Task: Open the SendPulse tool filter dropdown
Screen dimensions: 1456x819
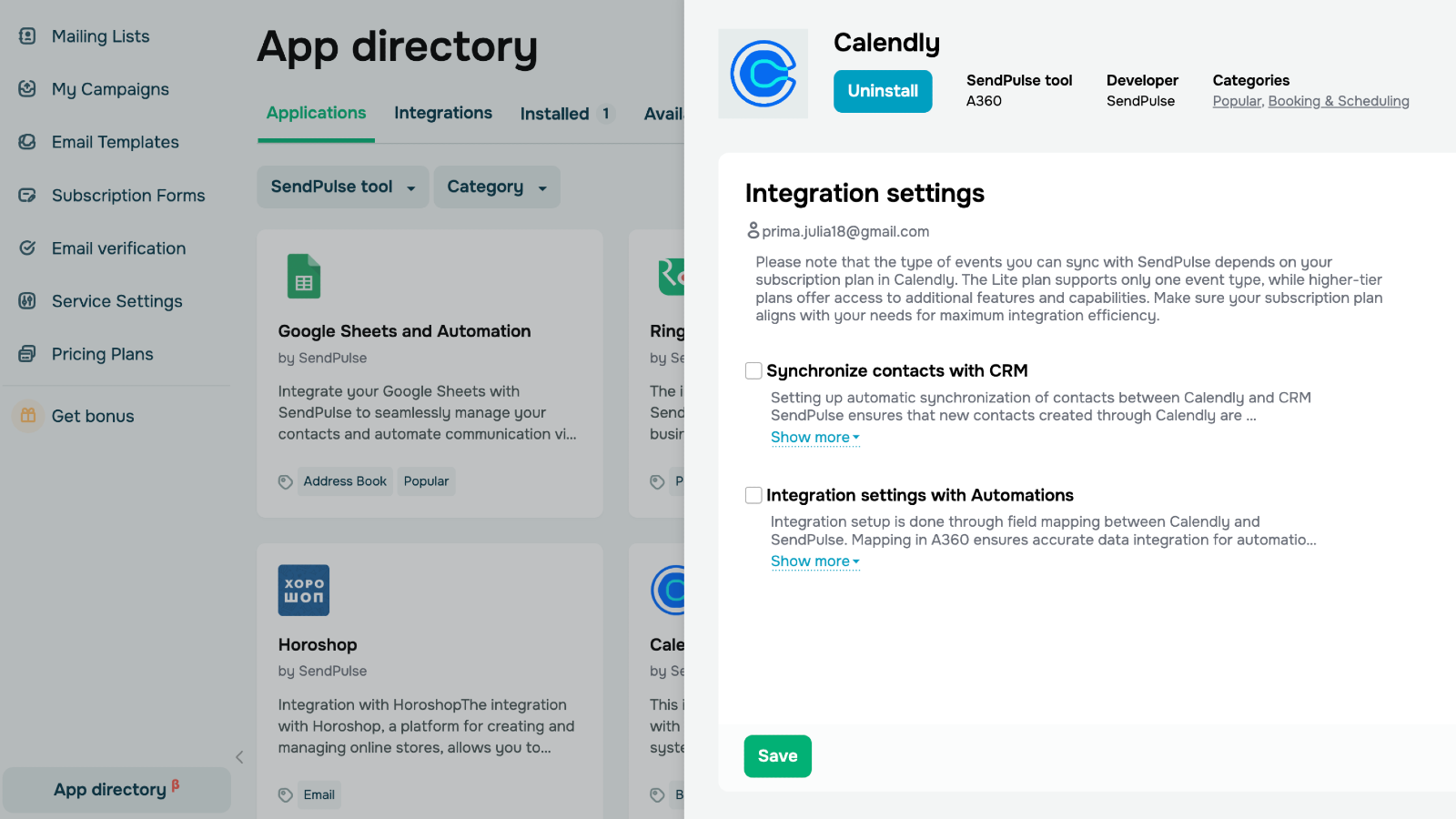Action: pyautogui.click(x=342, y=187)
